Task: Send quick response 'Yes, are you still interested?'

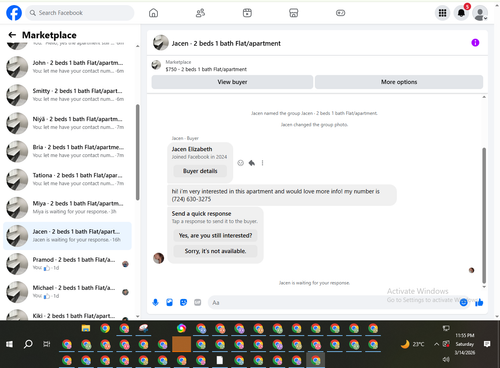Action: pos(215,235)
